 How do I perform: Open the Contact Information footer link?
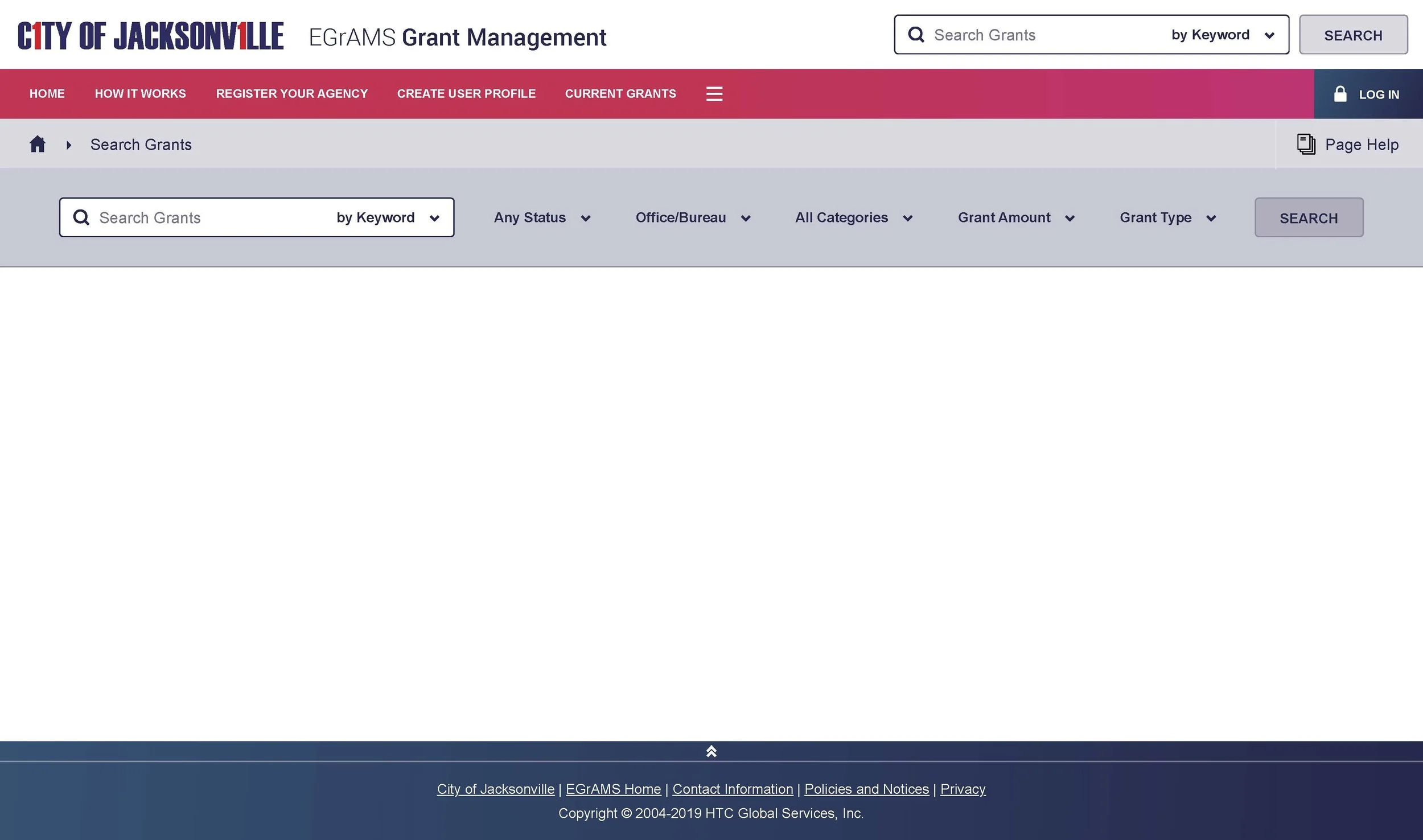click(732, 789)
